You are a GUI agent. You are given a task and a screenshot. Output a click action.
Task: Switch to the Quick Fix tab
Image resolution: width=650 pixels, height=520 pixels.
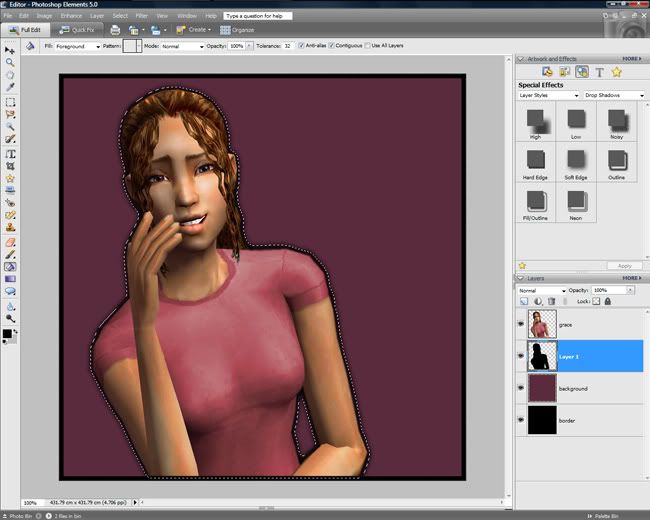[77, 30]
